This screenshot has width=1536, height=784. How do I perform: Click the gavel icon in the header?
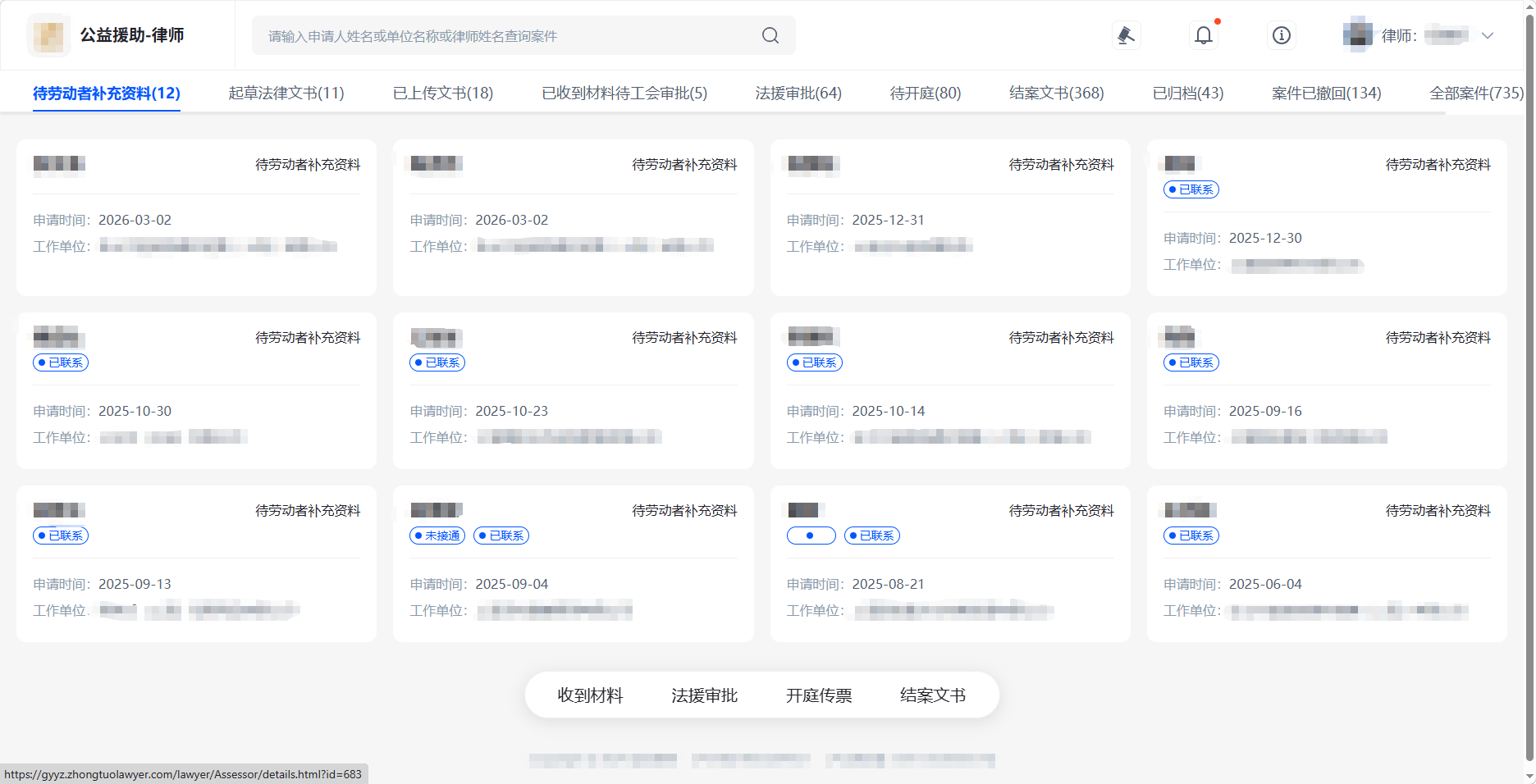(1126, 35)
